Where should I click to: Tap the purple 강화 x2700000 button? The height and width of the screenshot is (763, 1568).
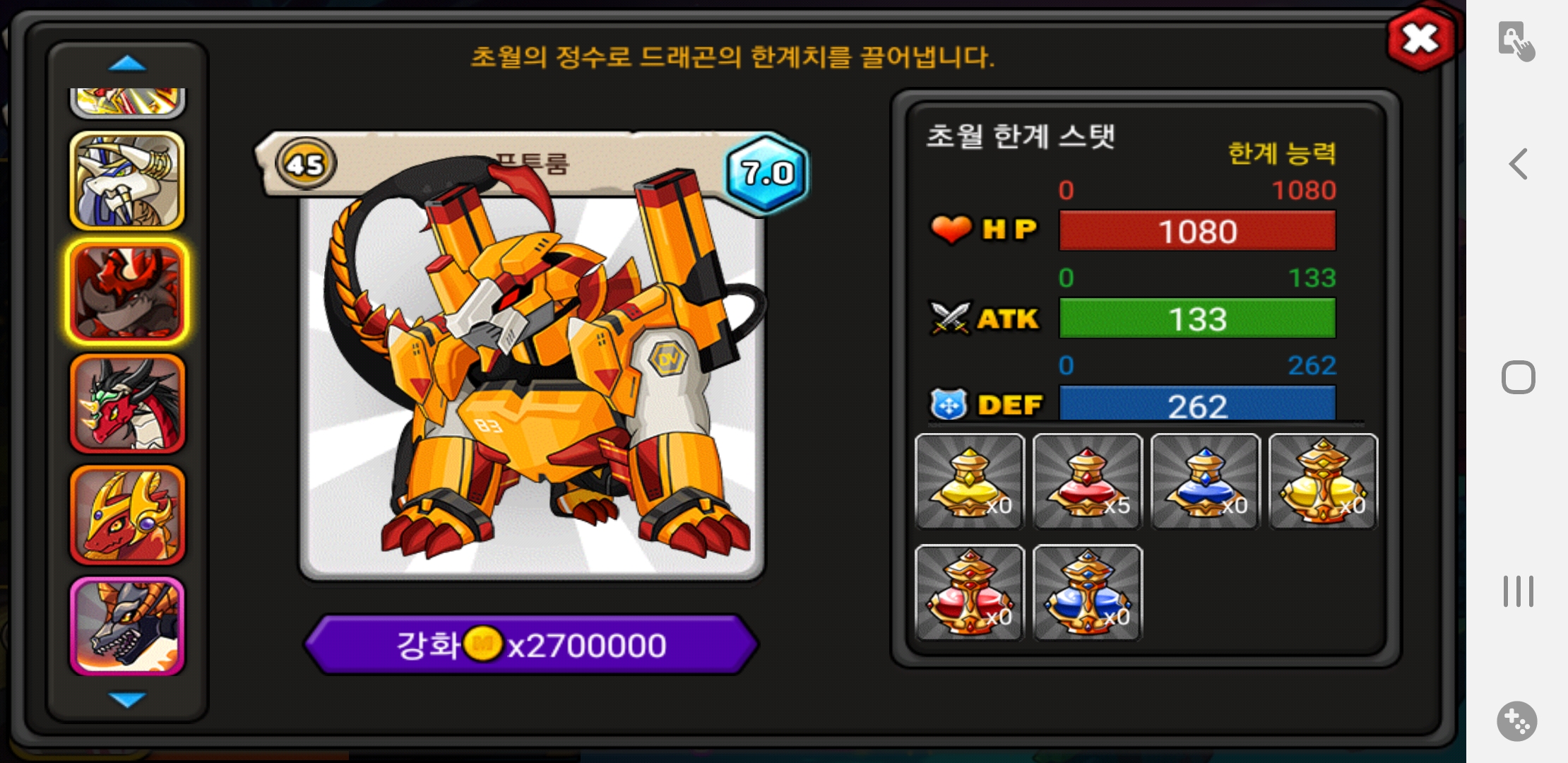coord(531,644)
